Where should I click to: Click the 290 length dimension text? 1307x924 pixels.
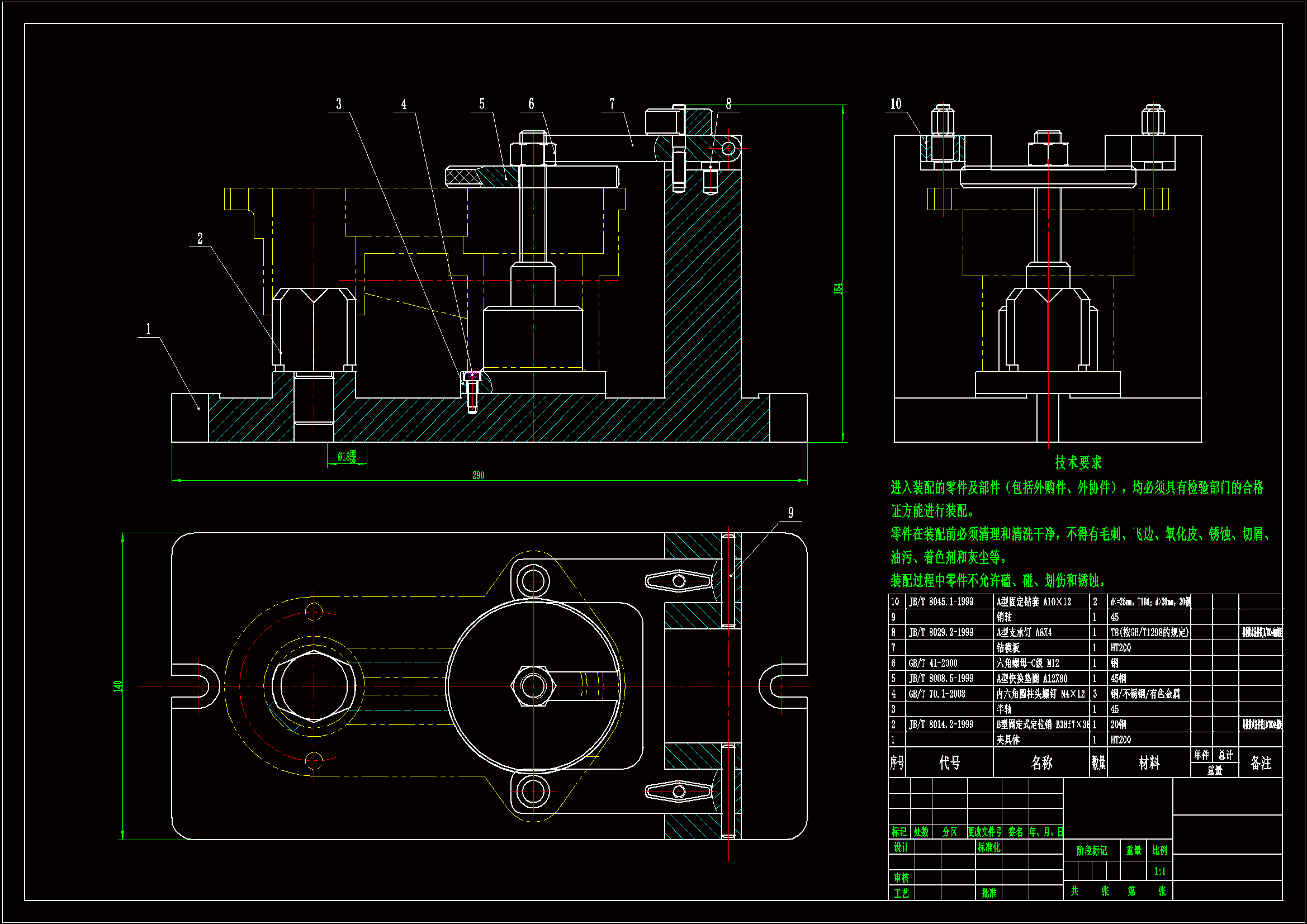tap(478, 475)
